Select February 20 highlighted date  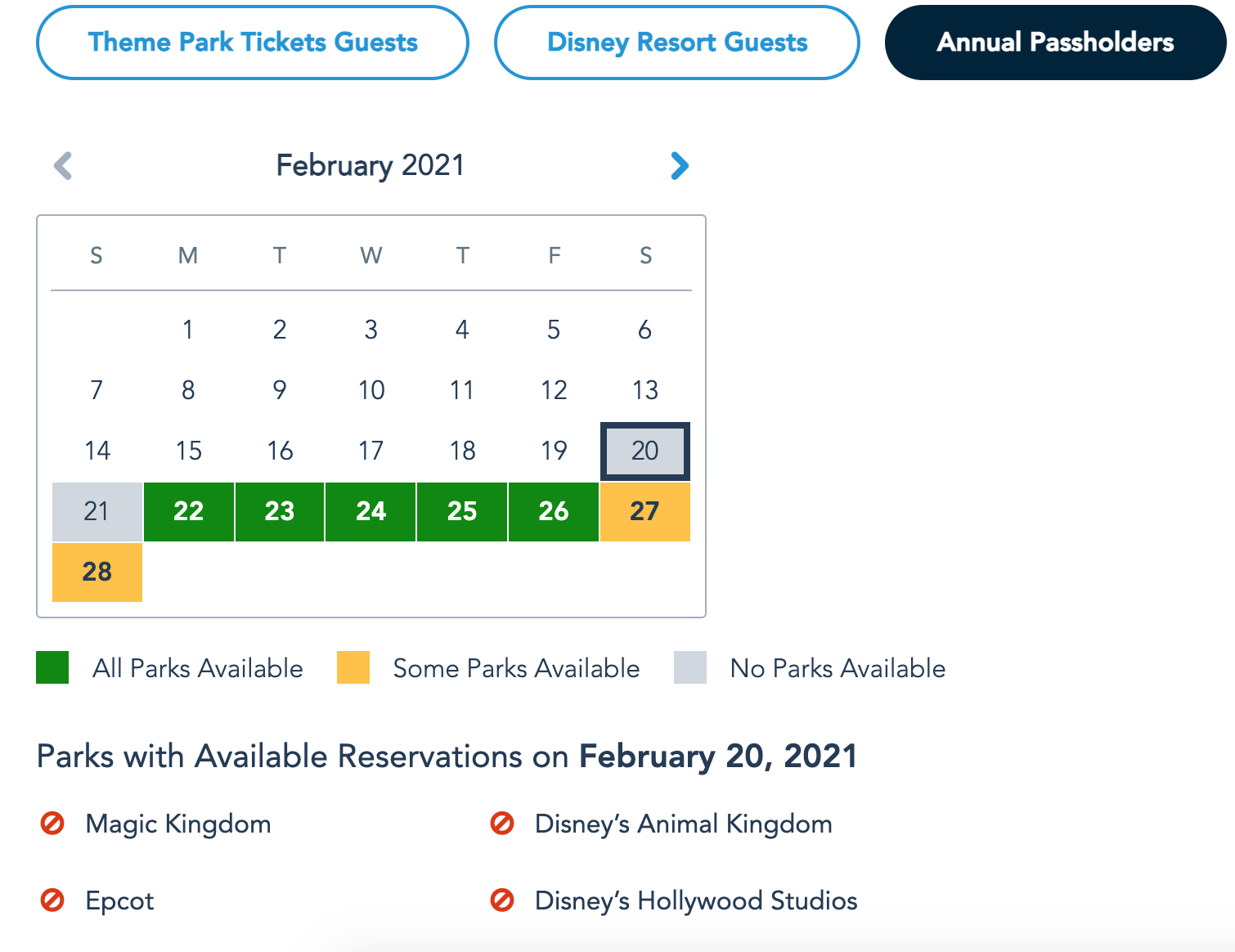coord(644,451)
